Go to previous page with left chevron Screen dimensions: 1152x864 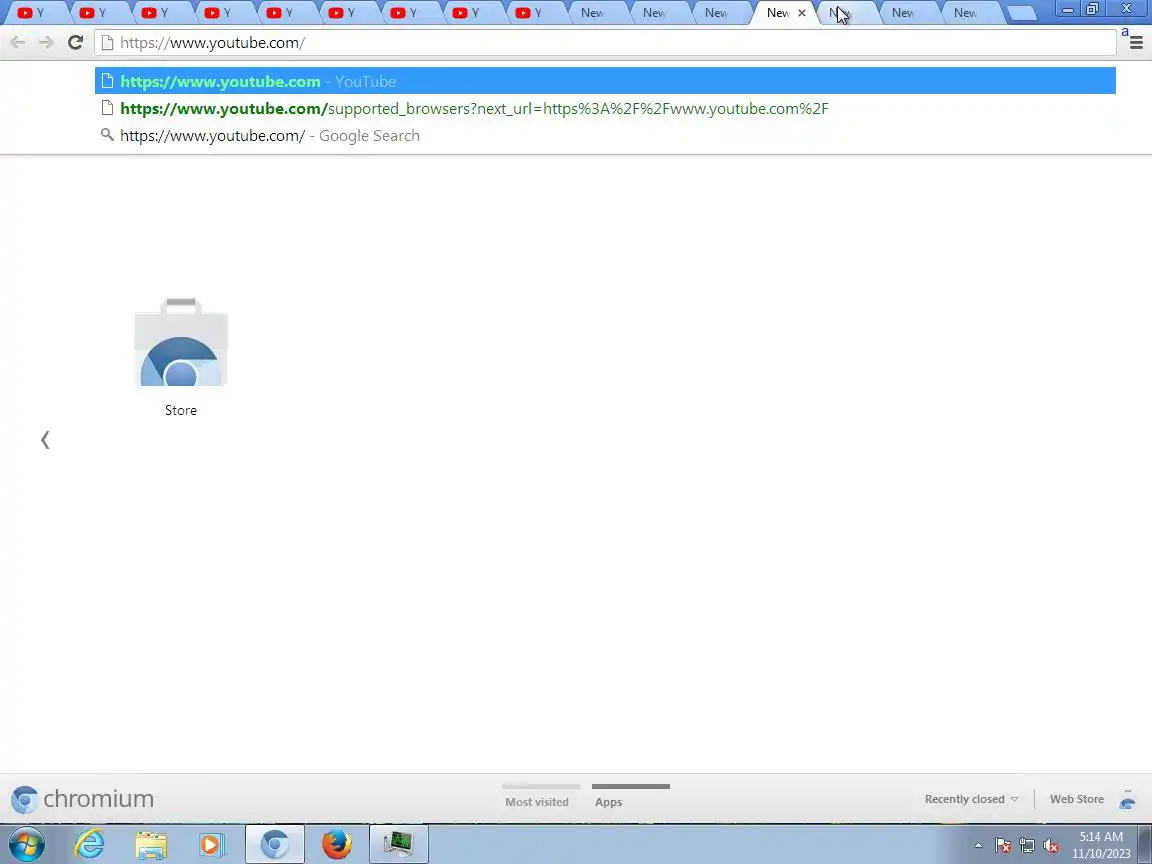click(45, 440)
